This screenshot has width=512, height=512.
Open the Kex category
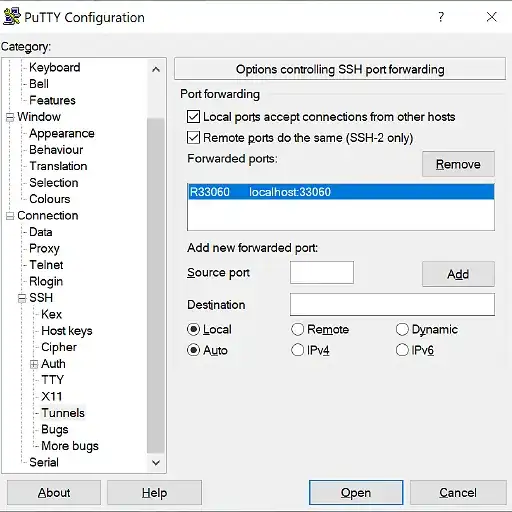51,314
